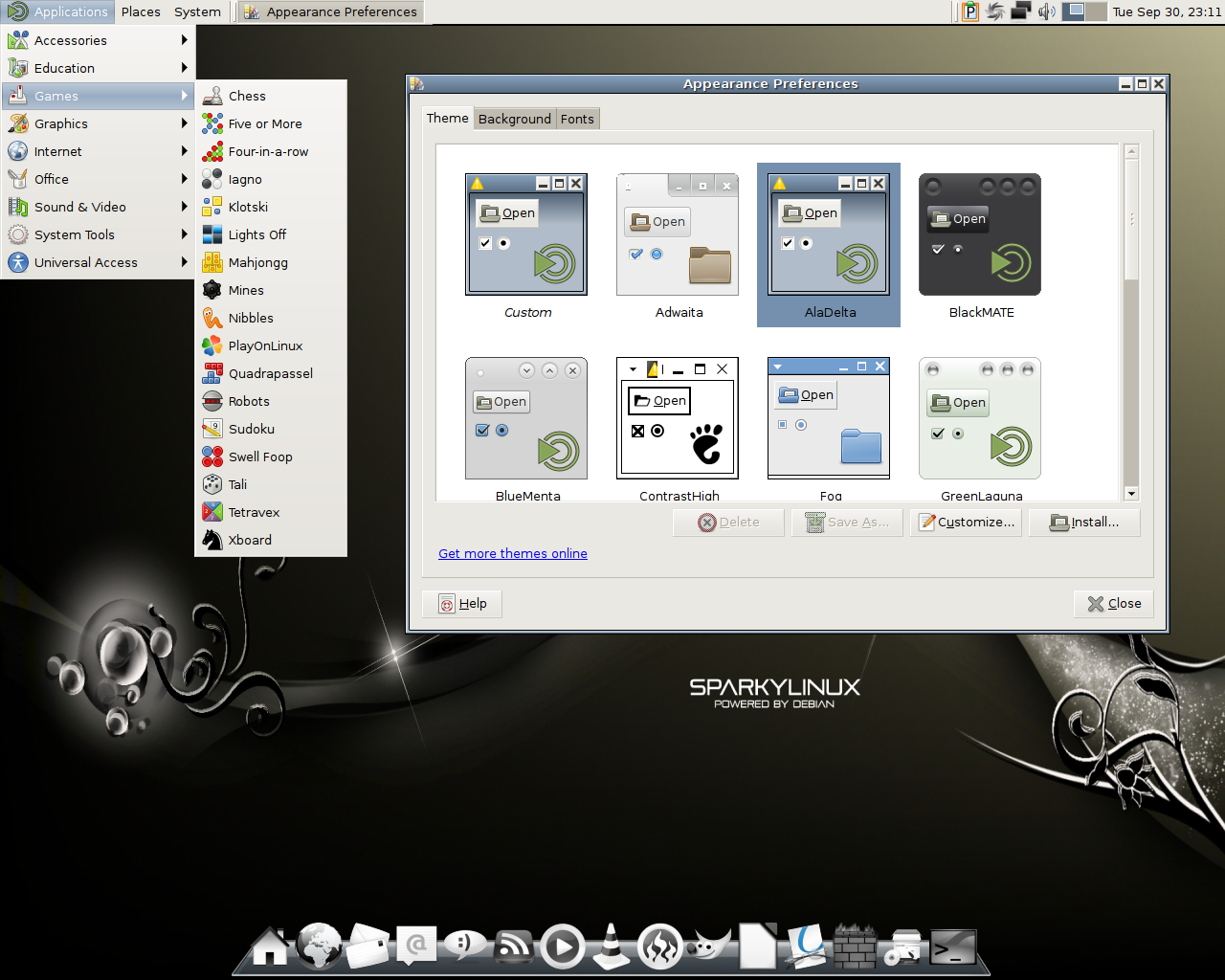Click Appearance Preferences taskbar window button
This screenshot has height=980, width=1225.
tap(330, 11)
